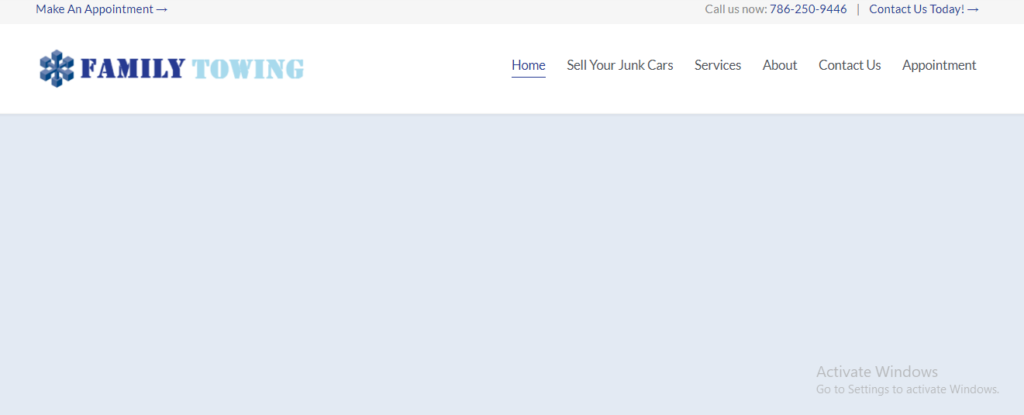Dial the 786-250-9446 phone number link

pos(808,9)
